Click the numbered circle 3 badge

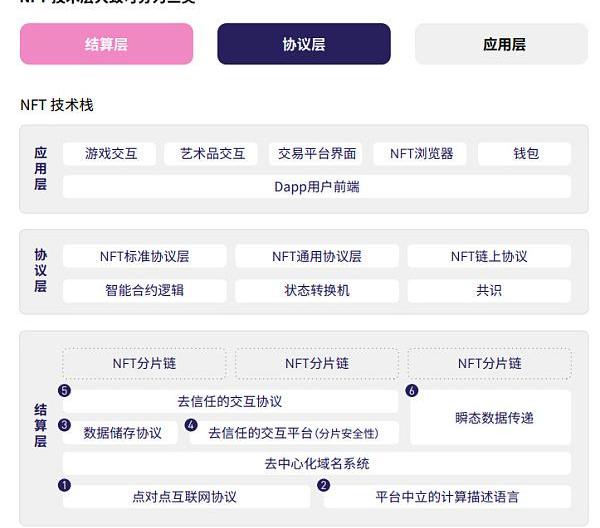[x=65, y=424]
